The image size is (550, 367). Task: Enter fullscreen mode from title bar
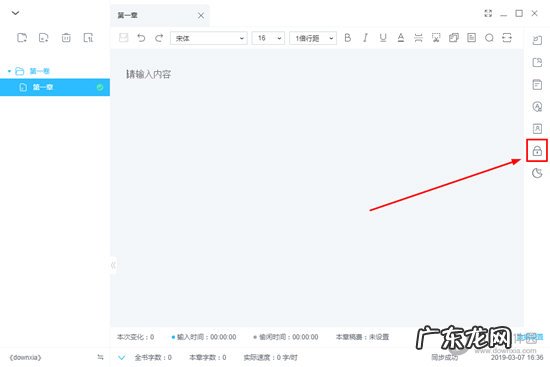(x=488, y=13)
